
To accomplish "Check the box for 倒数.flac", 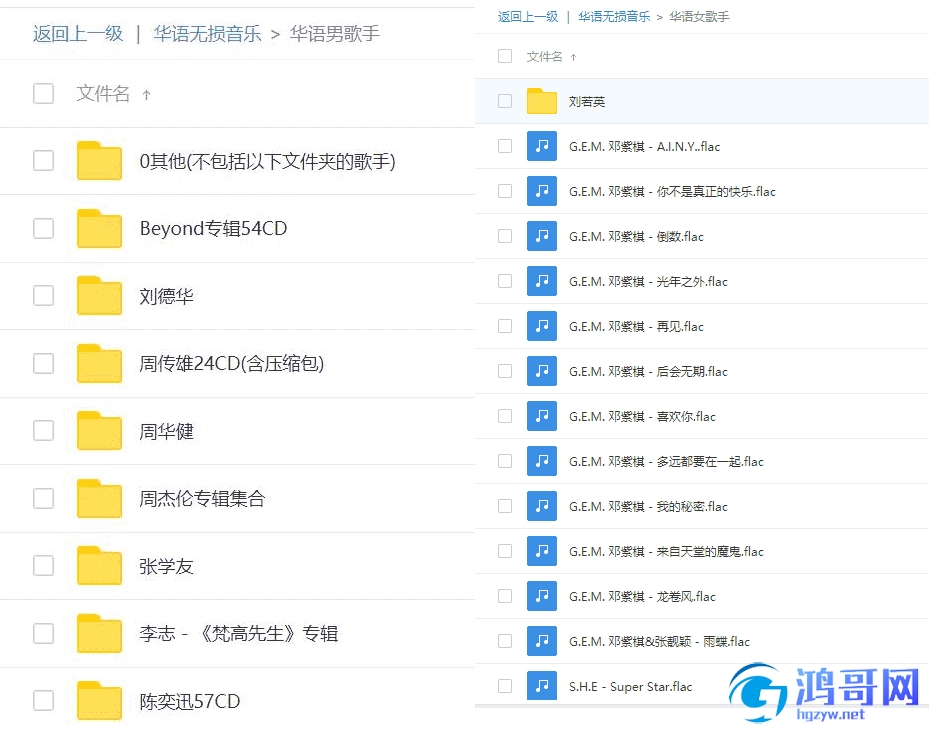I will [505, 236].
